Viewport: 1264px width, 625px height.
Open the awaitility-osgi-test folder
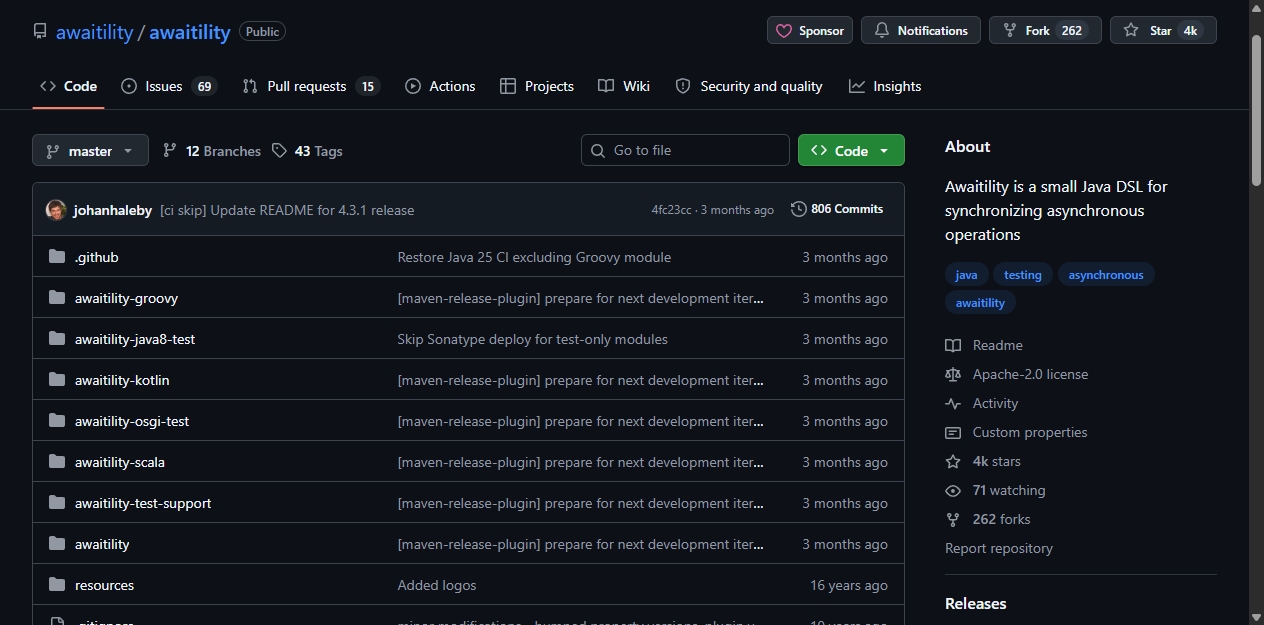pyautogui.click(x=132, y=421)
